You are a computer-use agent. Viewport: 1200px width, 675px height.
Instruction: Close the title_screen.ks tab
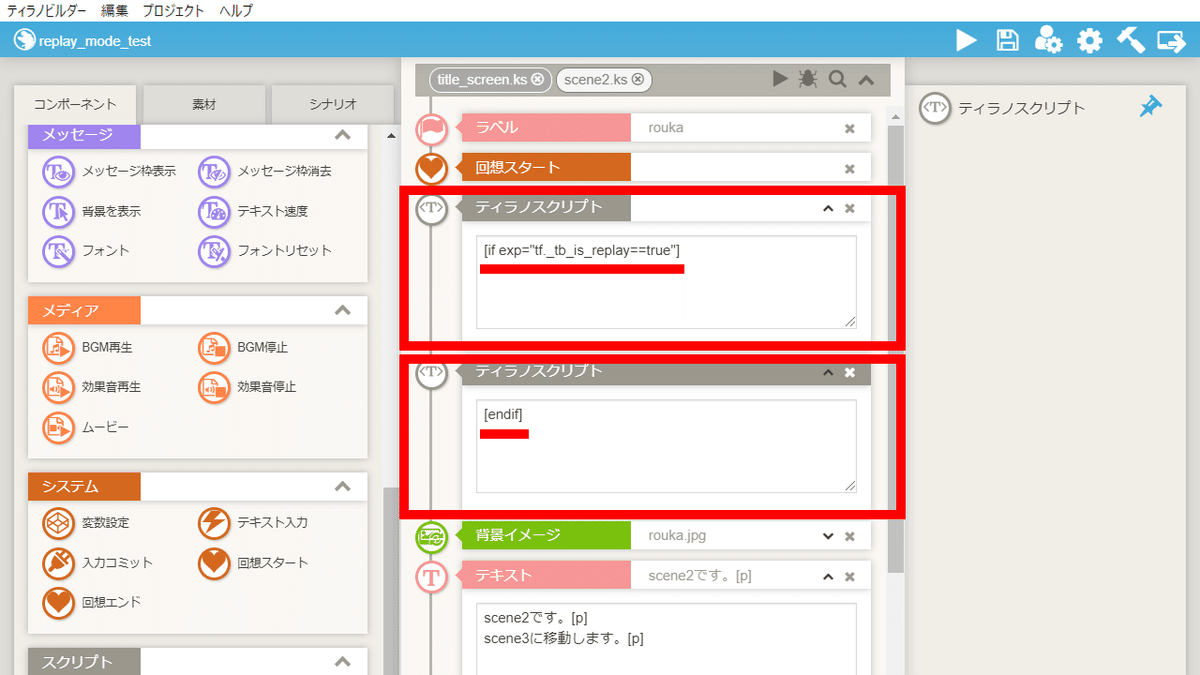coord(538,79)
